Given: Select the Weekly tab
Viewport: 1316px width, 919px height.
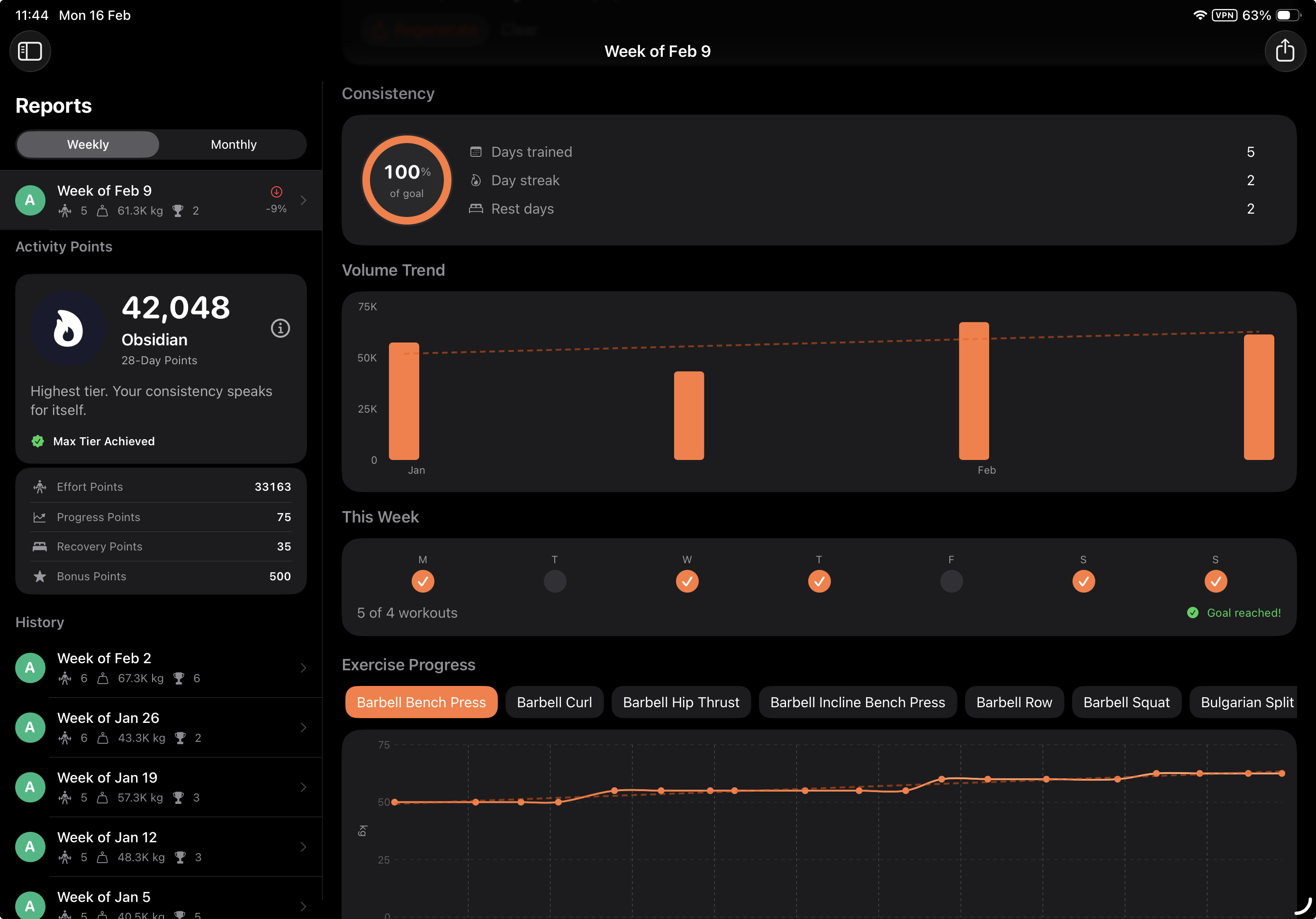Looking at the screenshot, I should coord(87,144).
